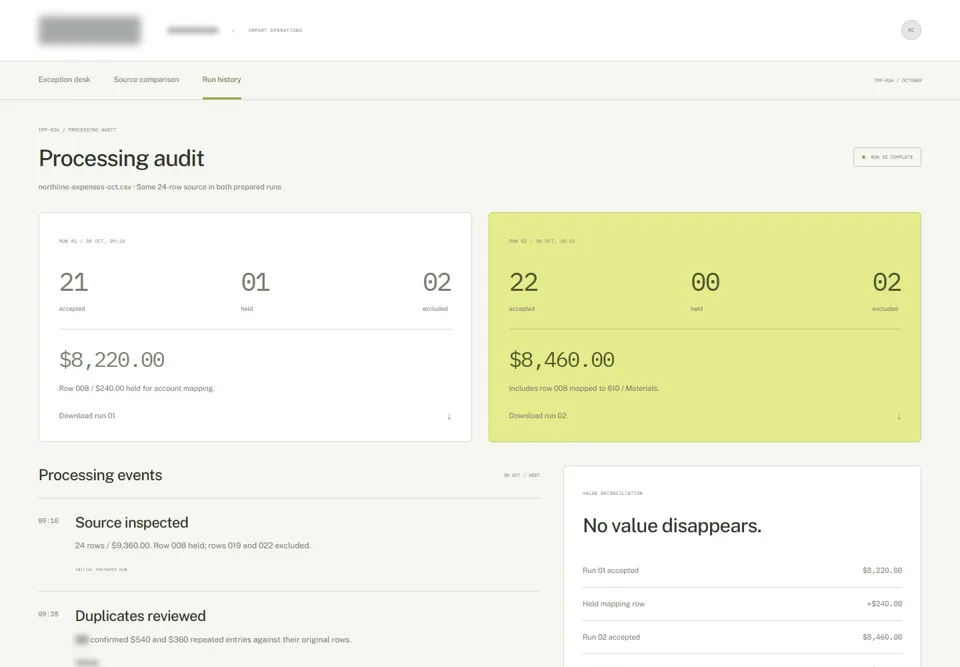Image resolution: width=960 pixels, height=667 pixels.
Task: Click the blurred logo in the header
Action: coord(89,30)
